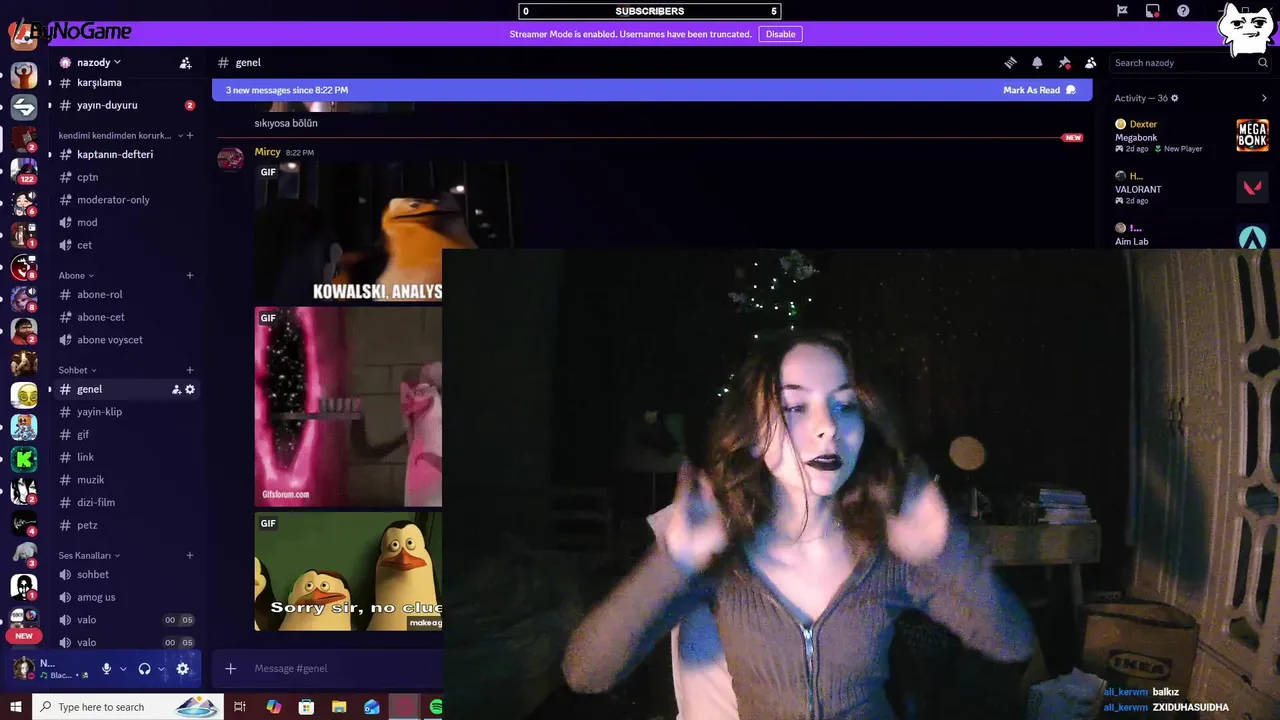Viewport: 1280px width, 720px height.
Task: Join the sohbet voice channel
Action: point(125,574)
